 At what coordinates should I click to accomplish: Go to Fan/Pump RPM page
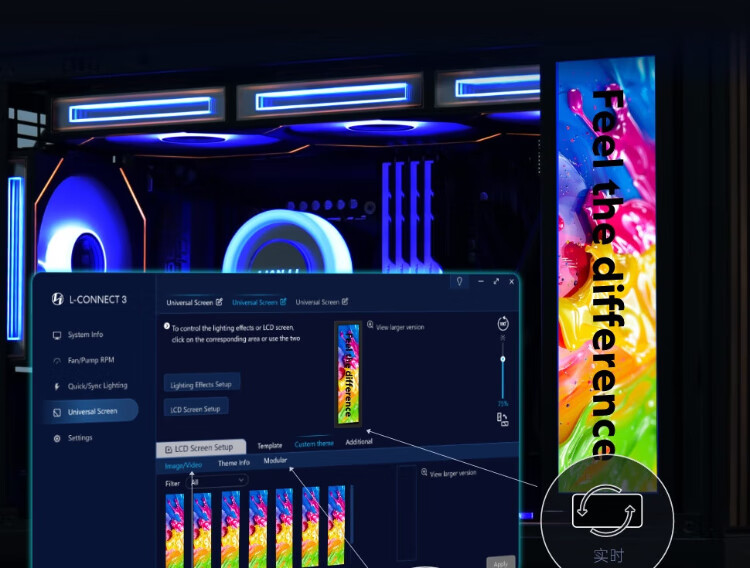coord(91,360)
